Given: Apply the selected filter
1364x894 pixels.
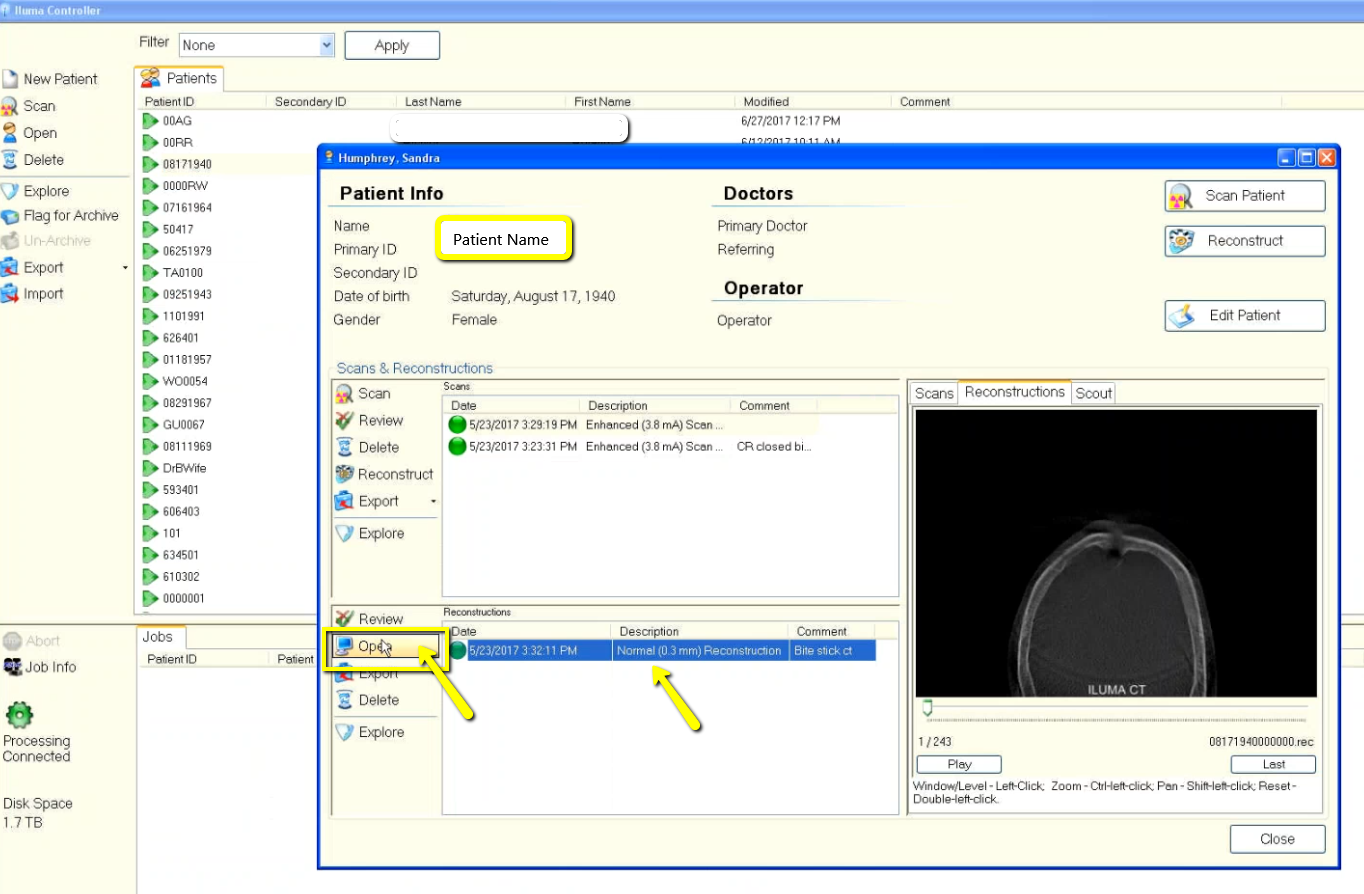Looking at the screenshot, I should point(392,45).
